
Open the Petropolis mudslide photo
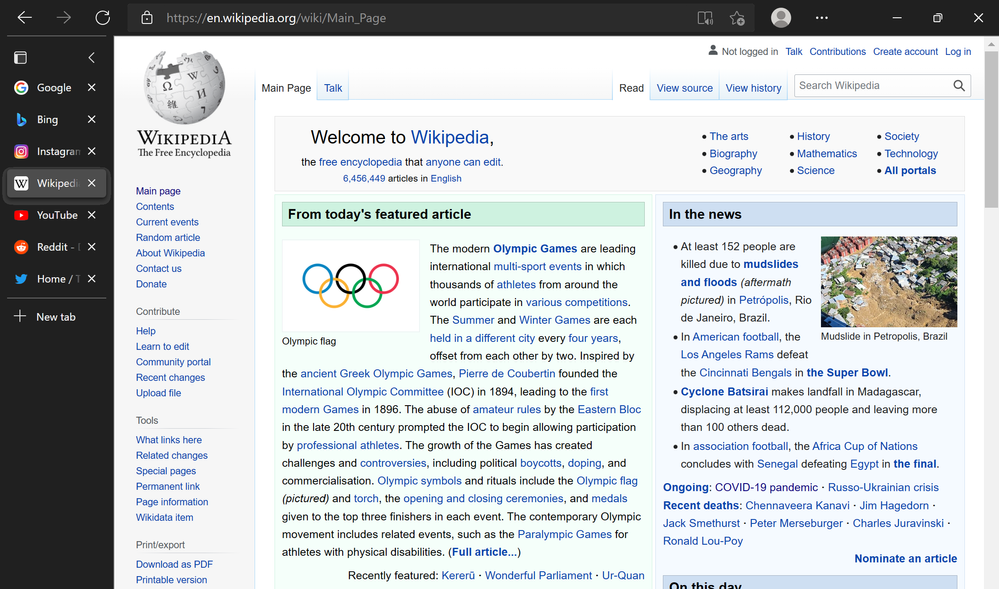pyautogui.click(x=889, y=281)
